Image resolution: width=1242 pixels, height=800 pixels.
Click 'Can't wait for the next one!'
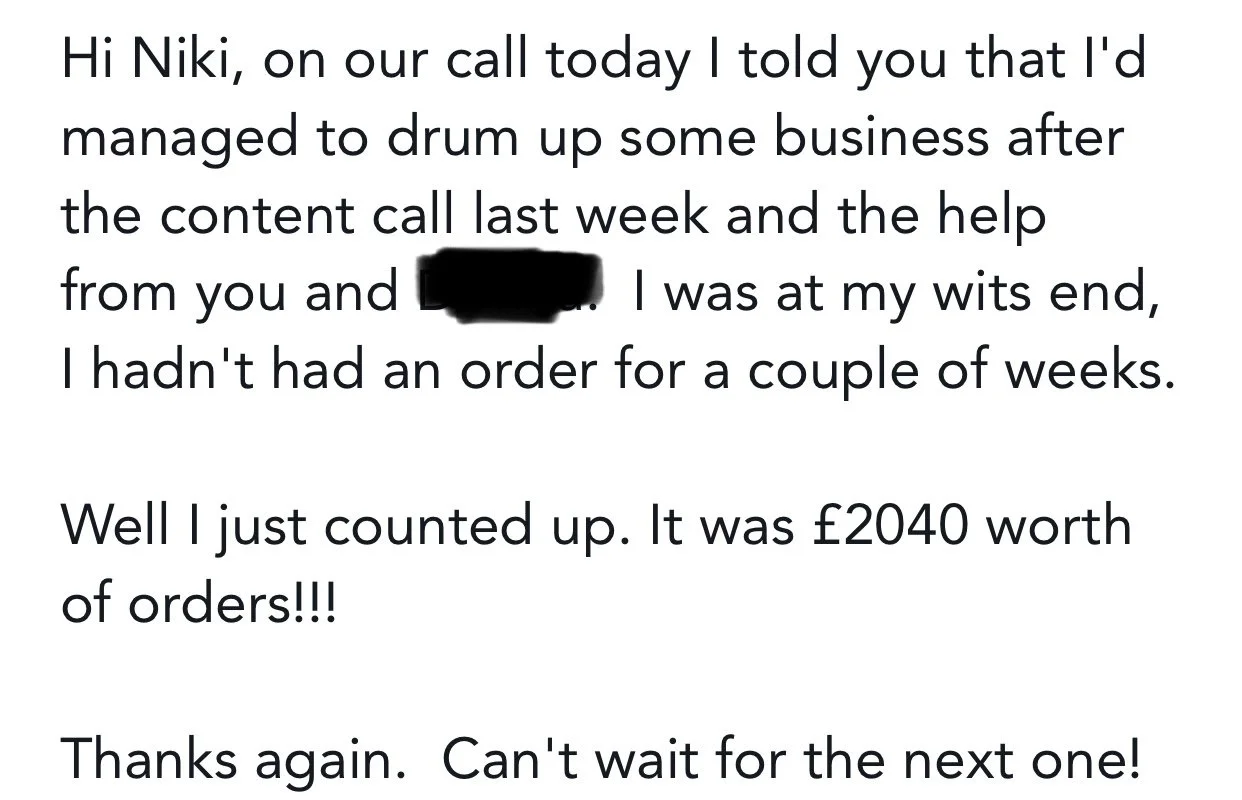pyautogui.click(x=790, y=761)
